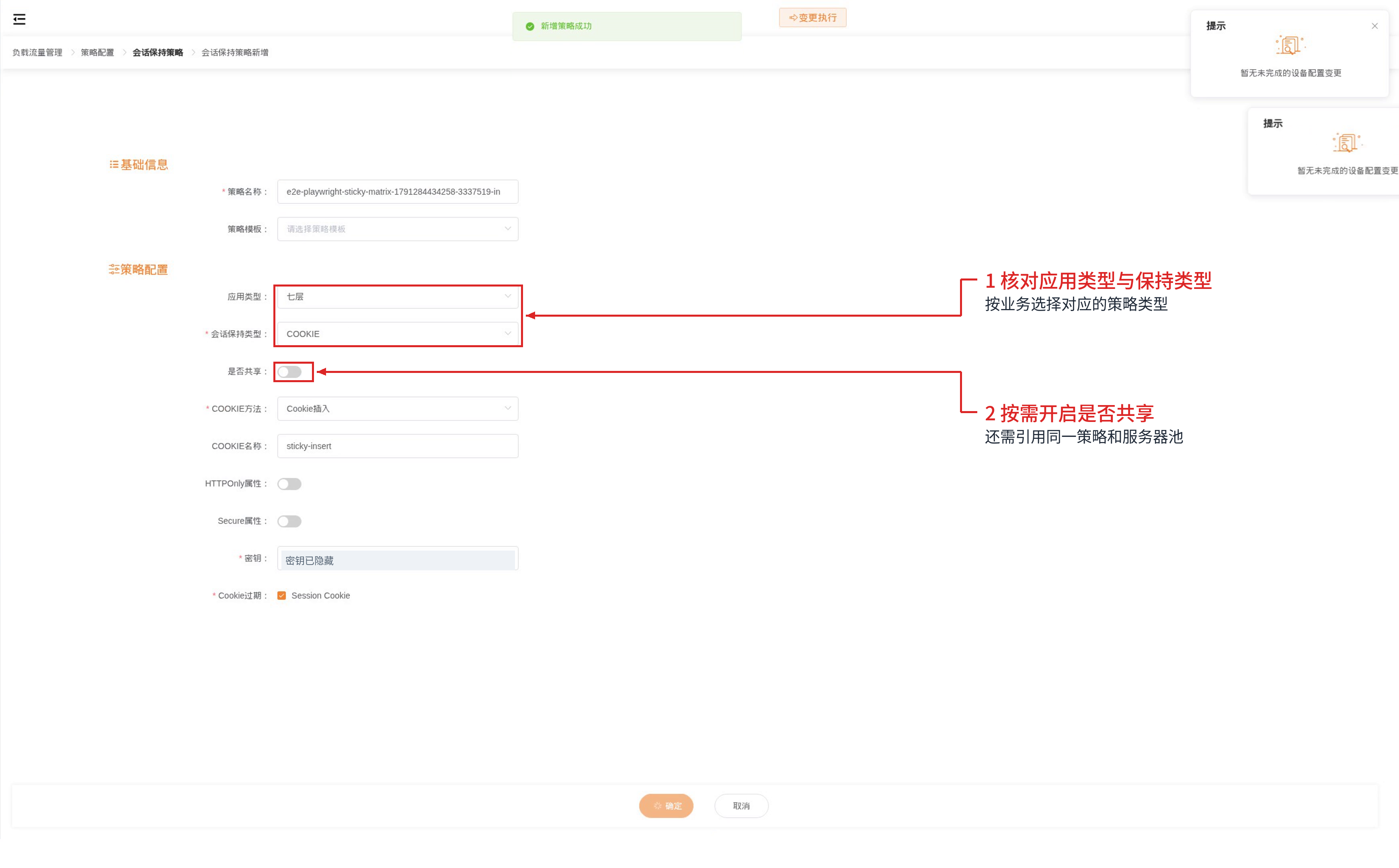Open the 应用类型 dropdown showing 七层

[398, 297]
